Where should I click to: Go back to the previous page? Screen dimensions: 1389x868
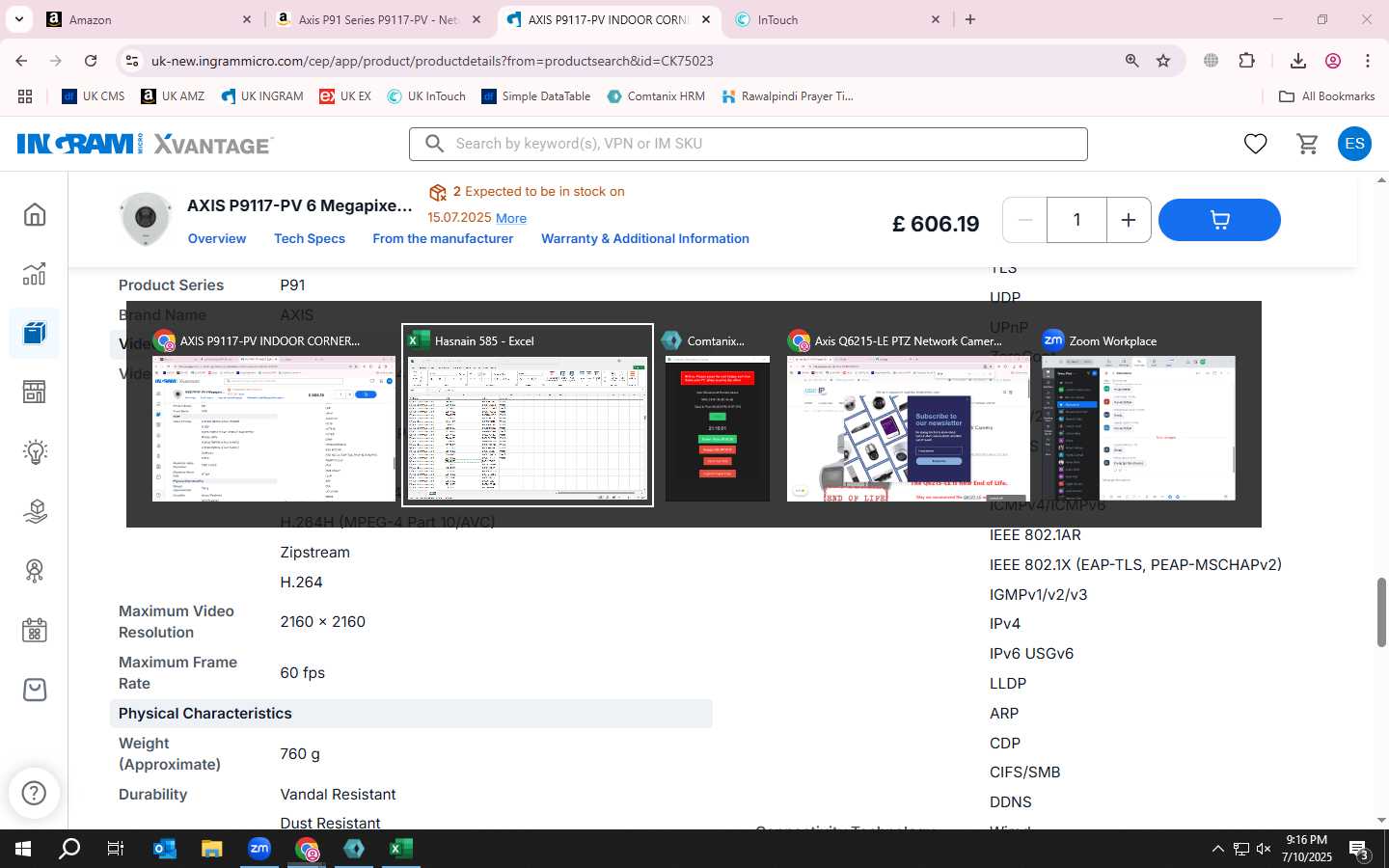[21, 61]
